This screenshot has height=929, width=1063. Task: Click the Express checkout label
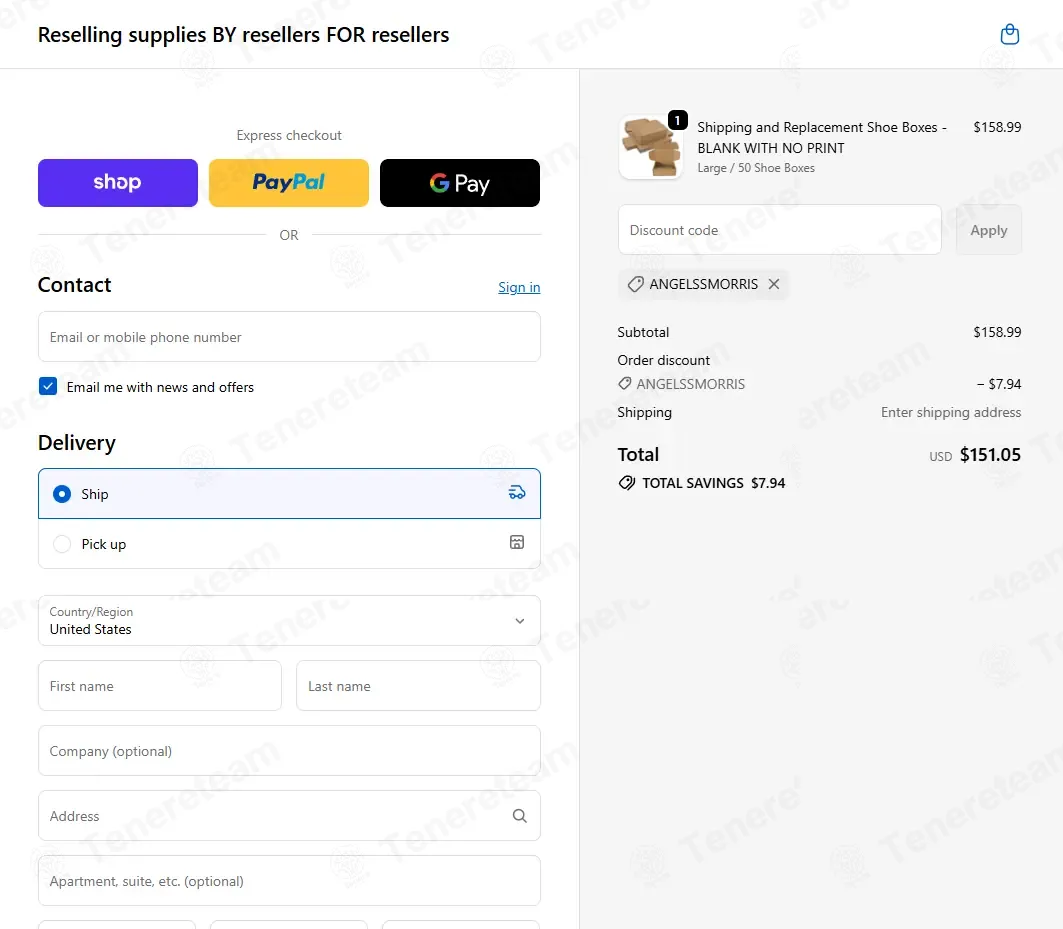point(289,136)
